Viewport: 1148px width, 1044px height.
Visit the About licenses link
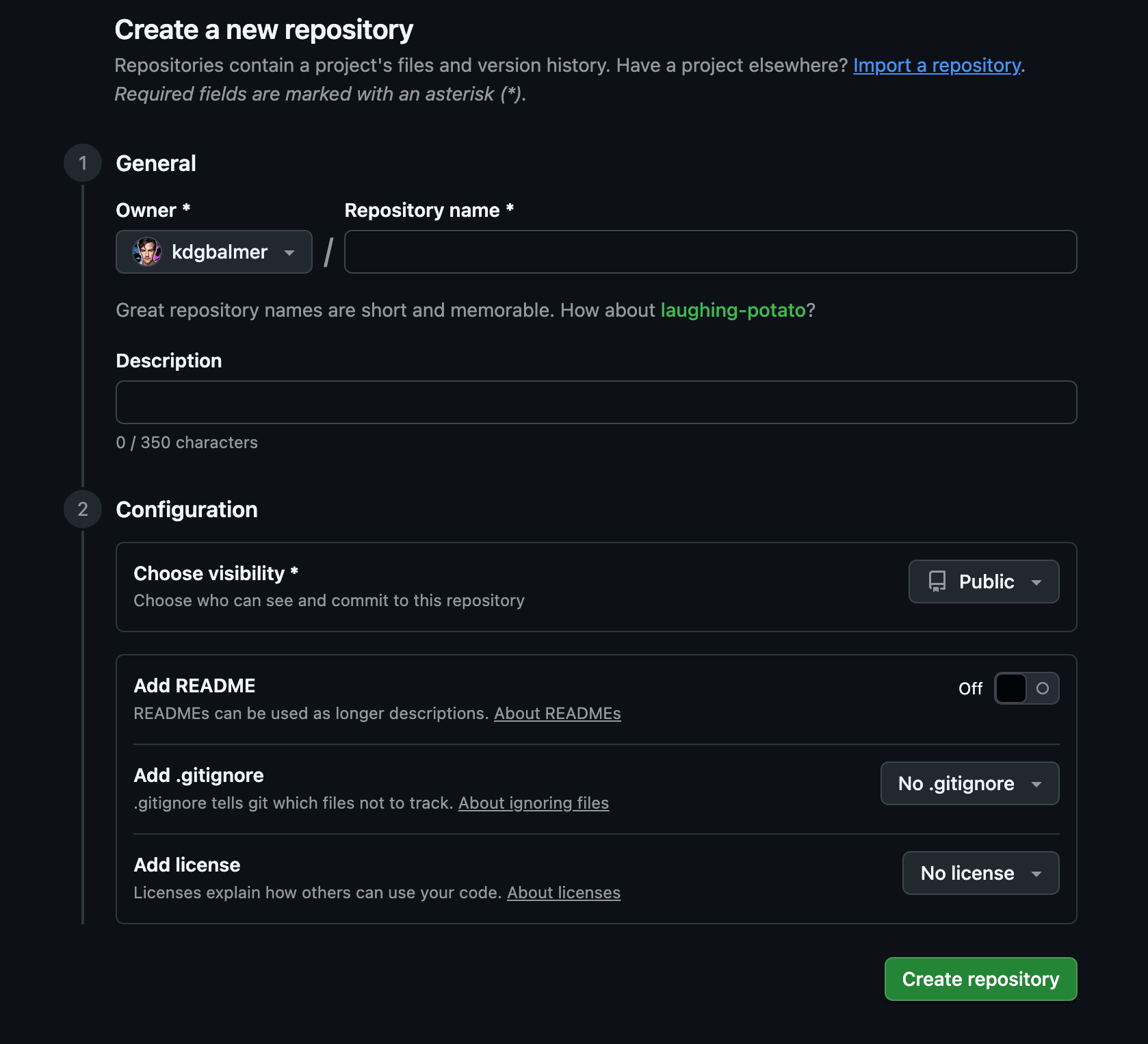(x=563, y=893)
